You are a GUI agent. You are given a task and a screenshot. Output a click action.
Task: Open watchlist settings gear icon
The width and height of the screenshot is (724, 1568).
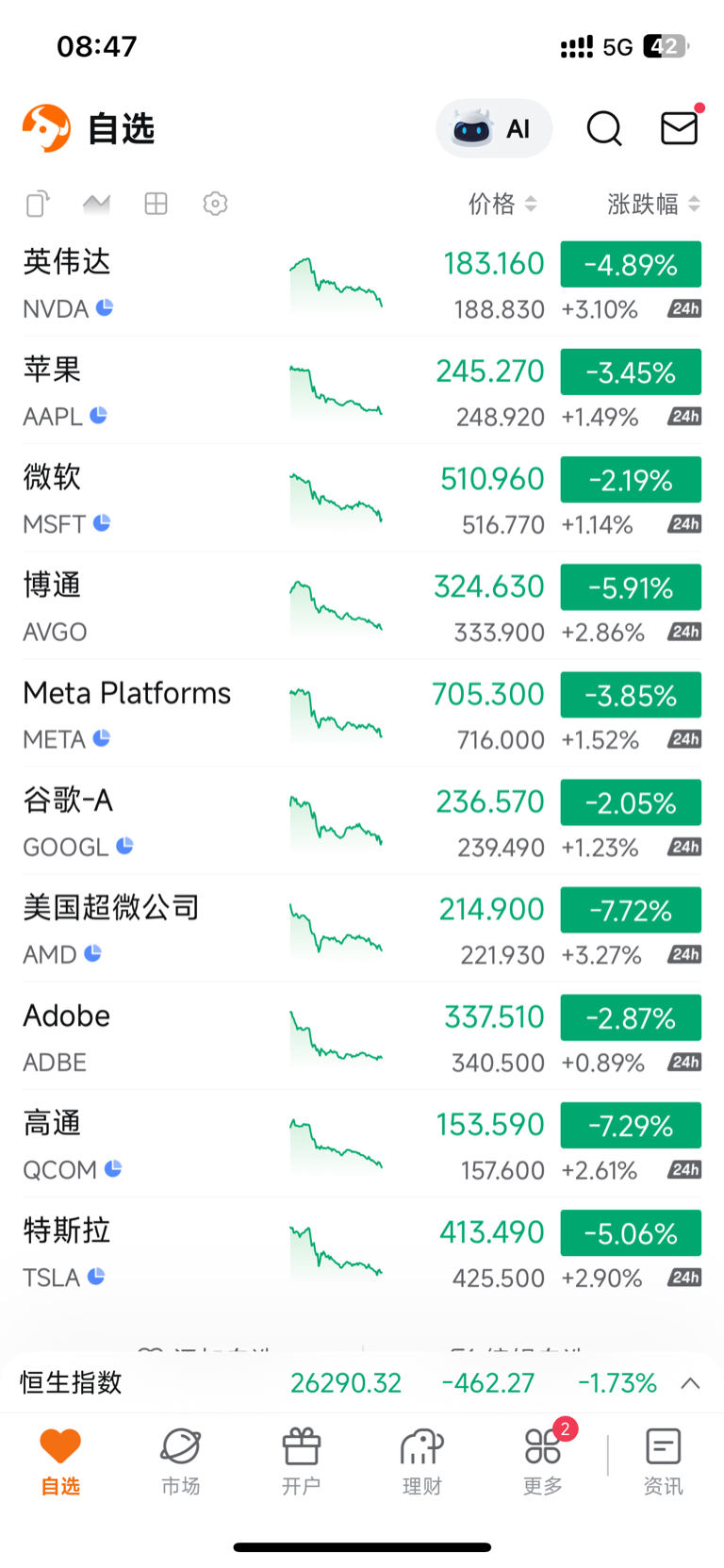[x=215, y=204]
